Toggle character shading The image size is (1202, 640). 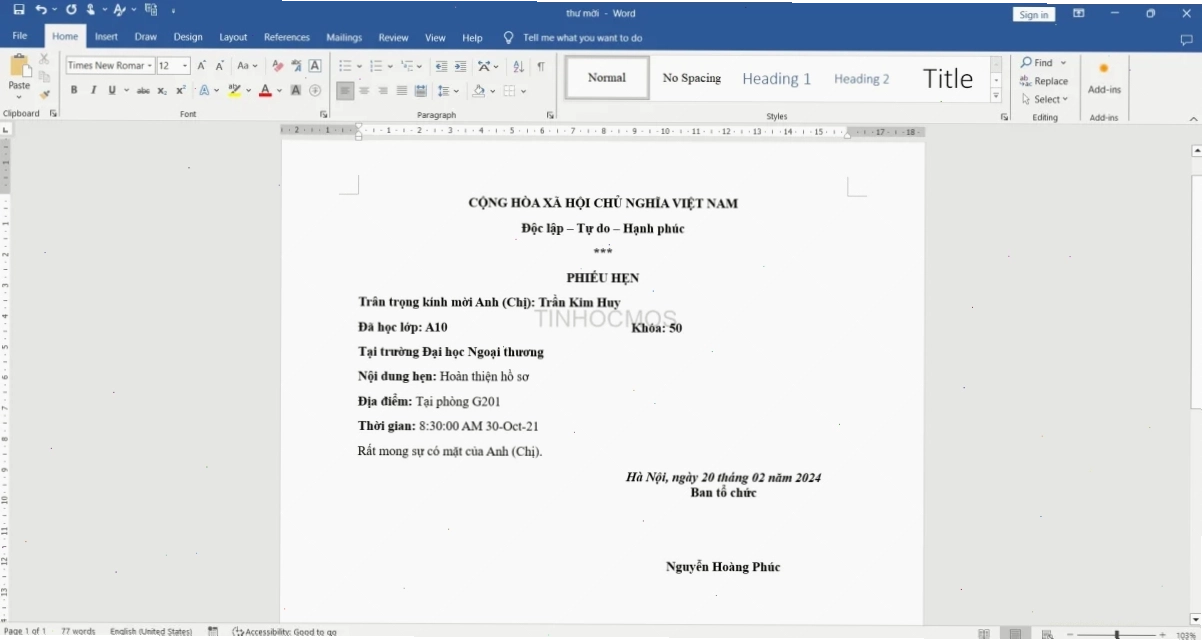[296, 90]
